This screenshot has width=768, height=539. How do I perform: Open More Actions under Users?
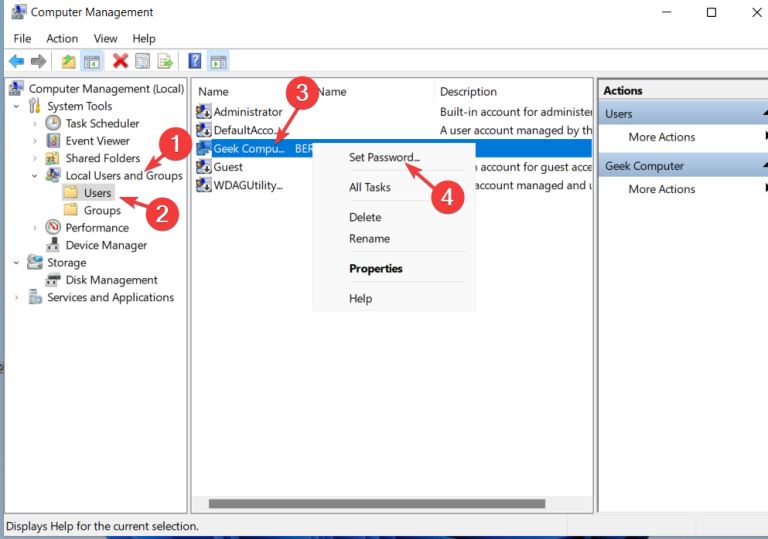click(x=662, y=137)
